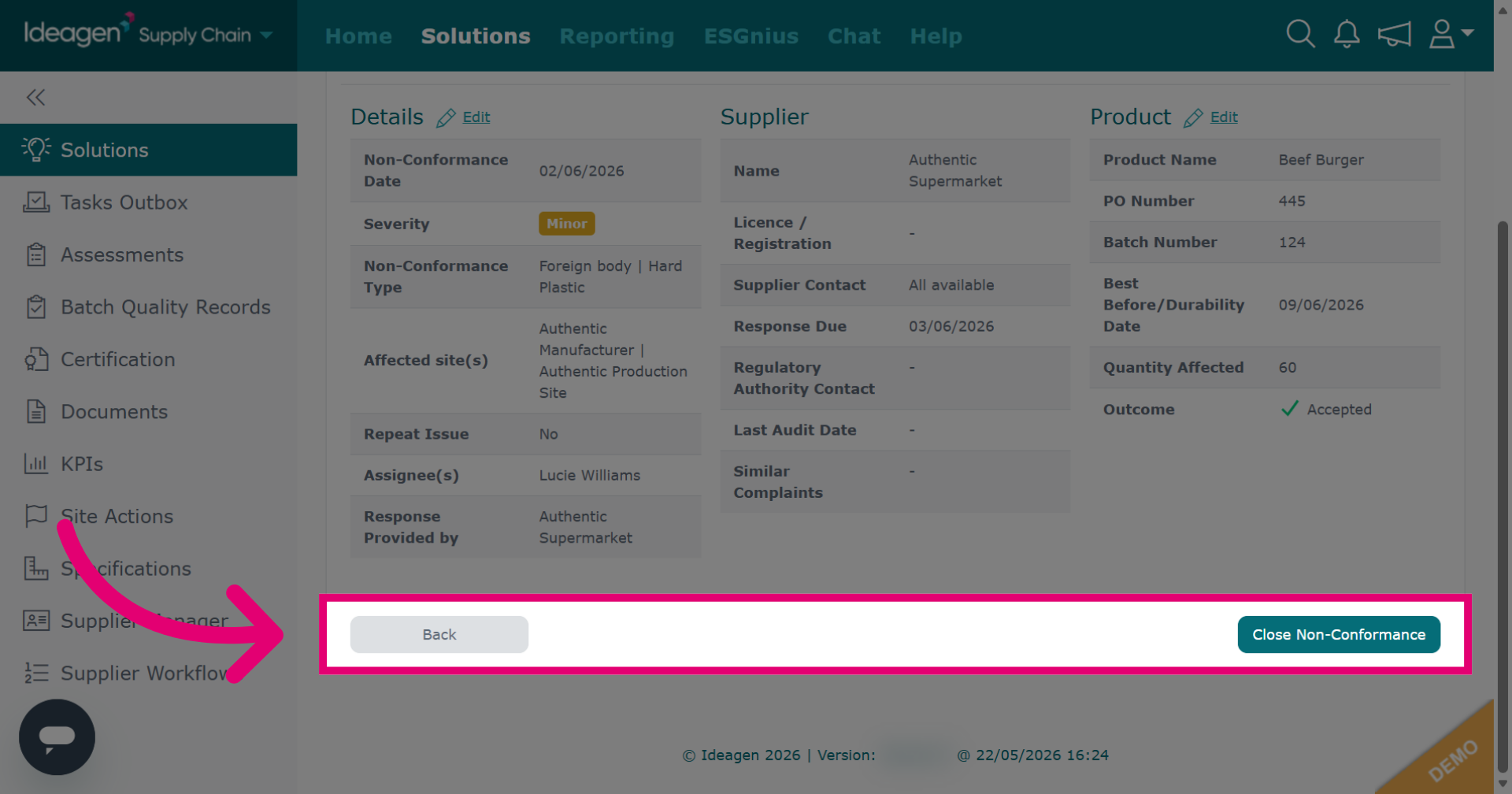Click the Back button

[x=439, y=634]
